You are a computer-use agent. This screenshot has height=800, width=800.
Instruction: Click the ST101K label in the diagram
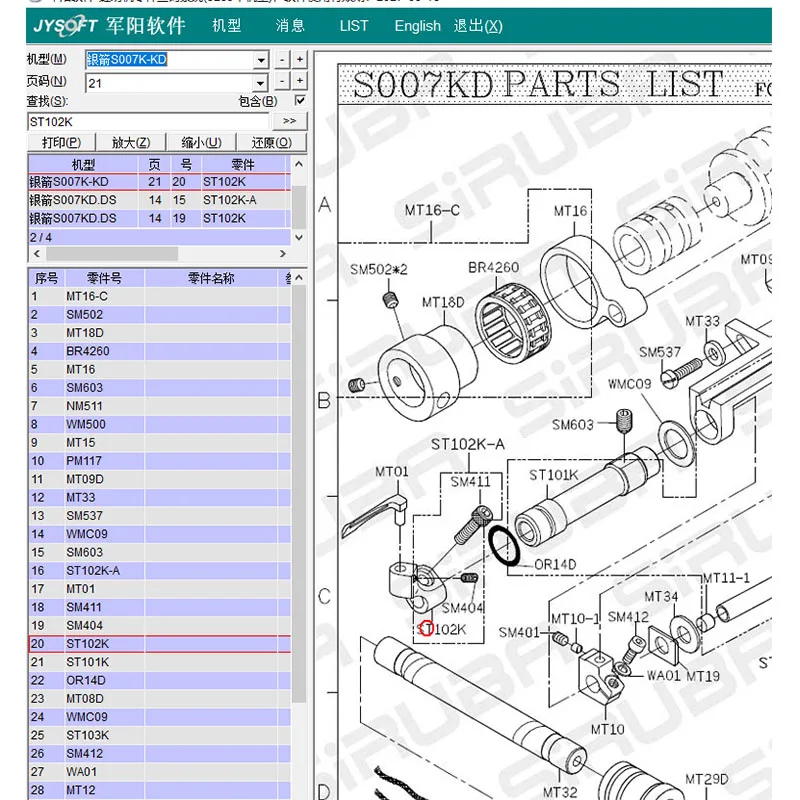pos(554,475)
